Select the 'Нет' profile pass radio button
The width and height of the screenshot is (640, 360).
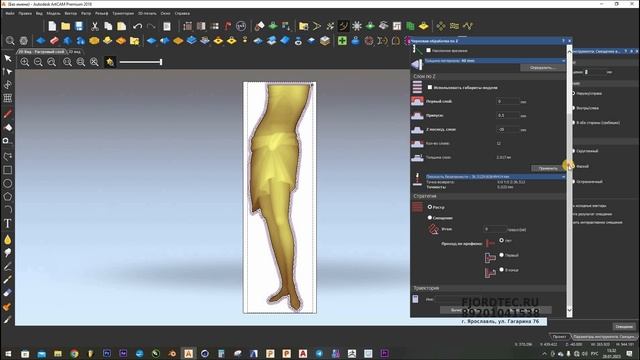point(502,240)
